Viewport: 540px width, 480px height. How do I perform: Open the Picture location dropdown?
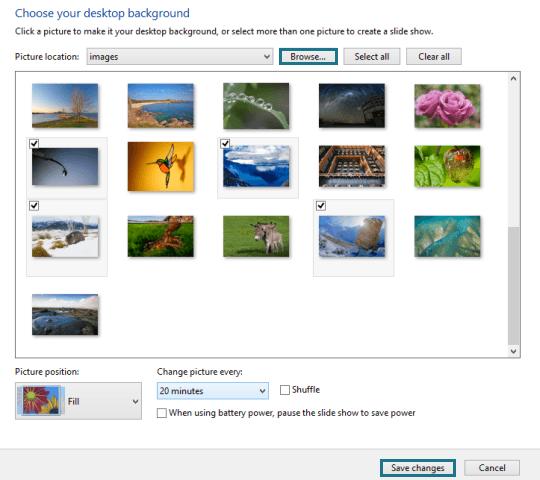(x=180, y=56)
